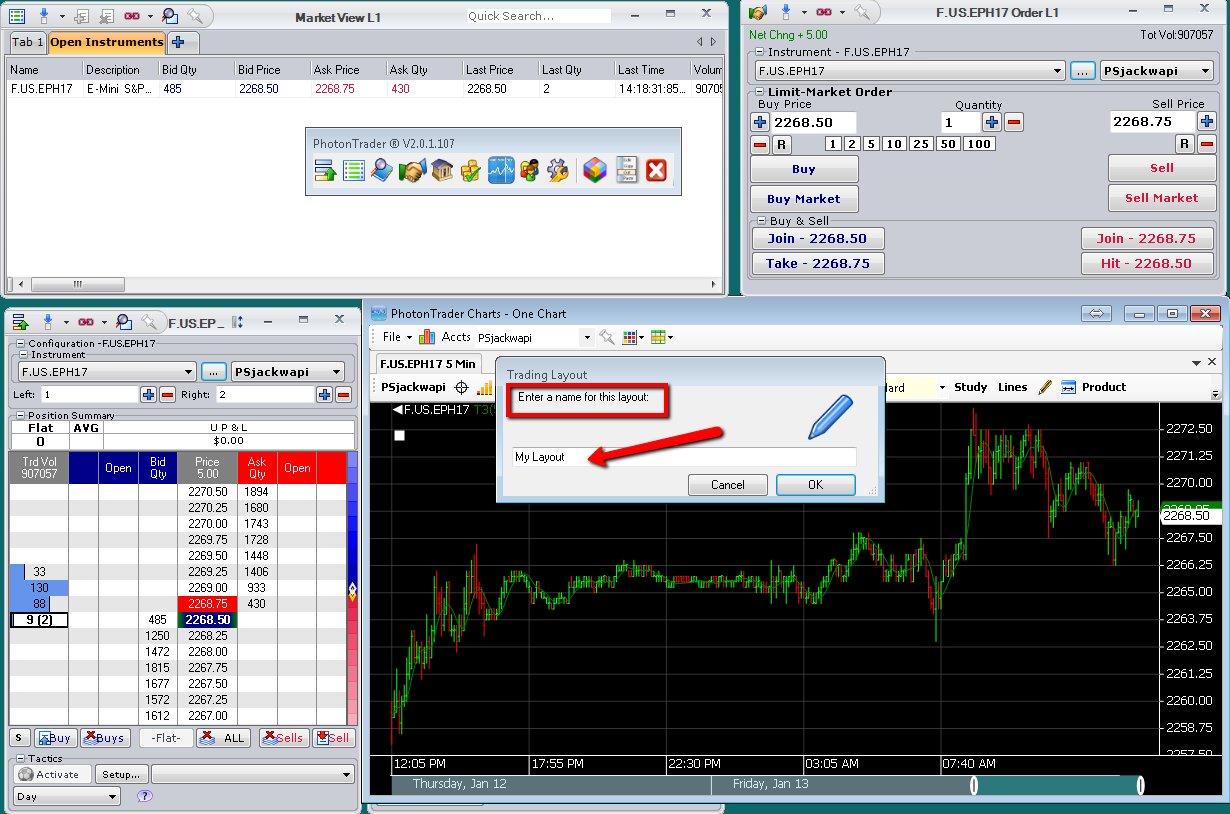This screenshot has width=1230, height=814.
Task: Click the color grid icon in Charts toolbar
Action: click(x=631, y=337)
